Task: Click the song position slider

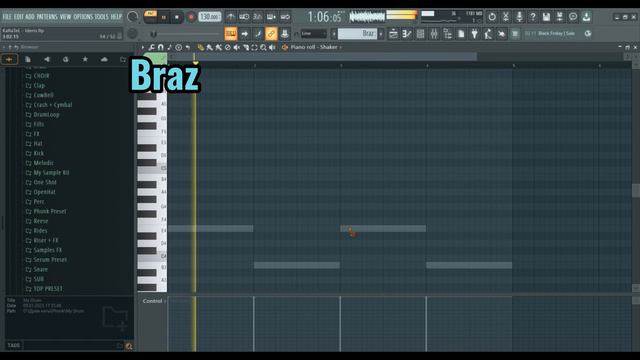Action: (186, 34)
